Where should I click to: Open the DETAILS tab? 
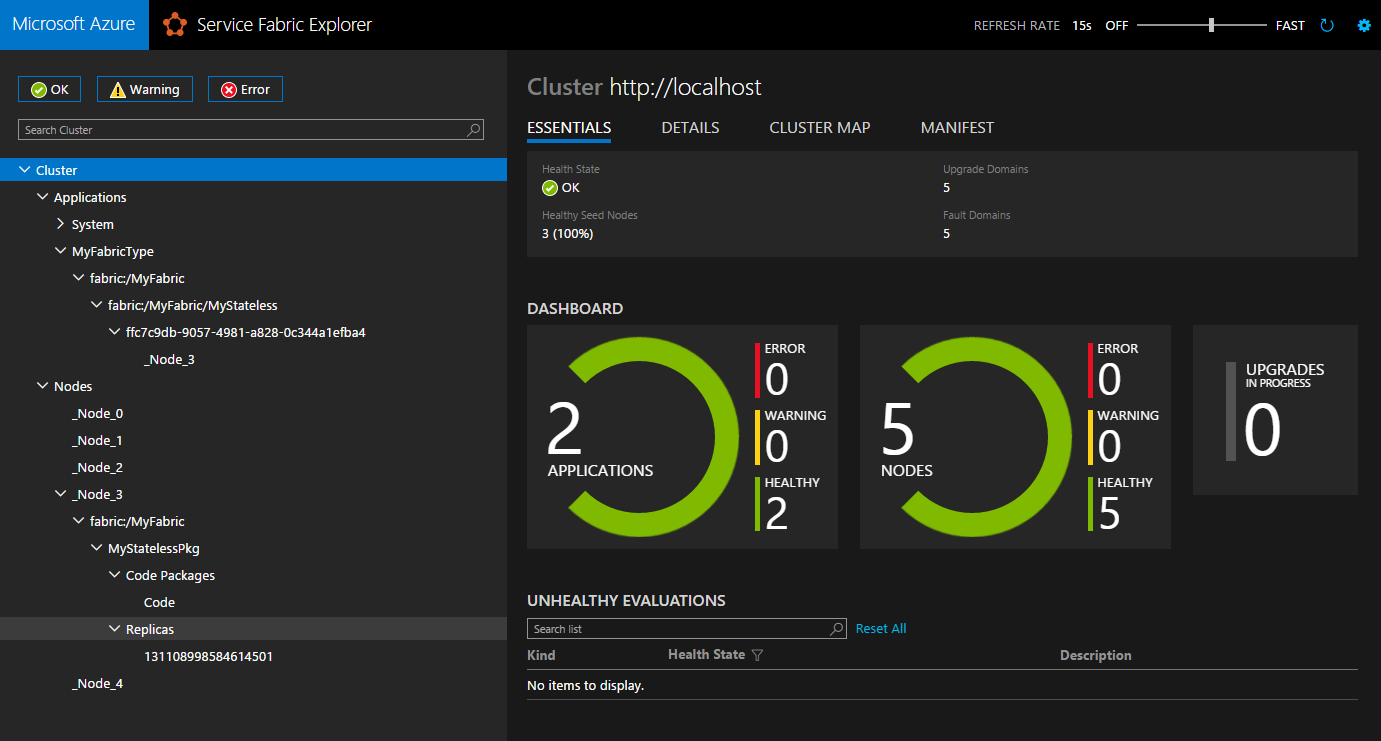coord(690,128)
